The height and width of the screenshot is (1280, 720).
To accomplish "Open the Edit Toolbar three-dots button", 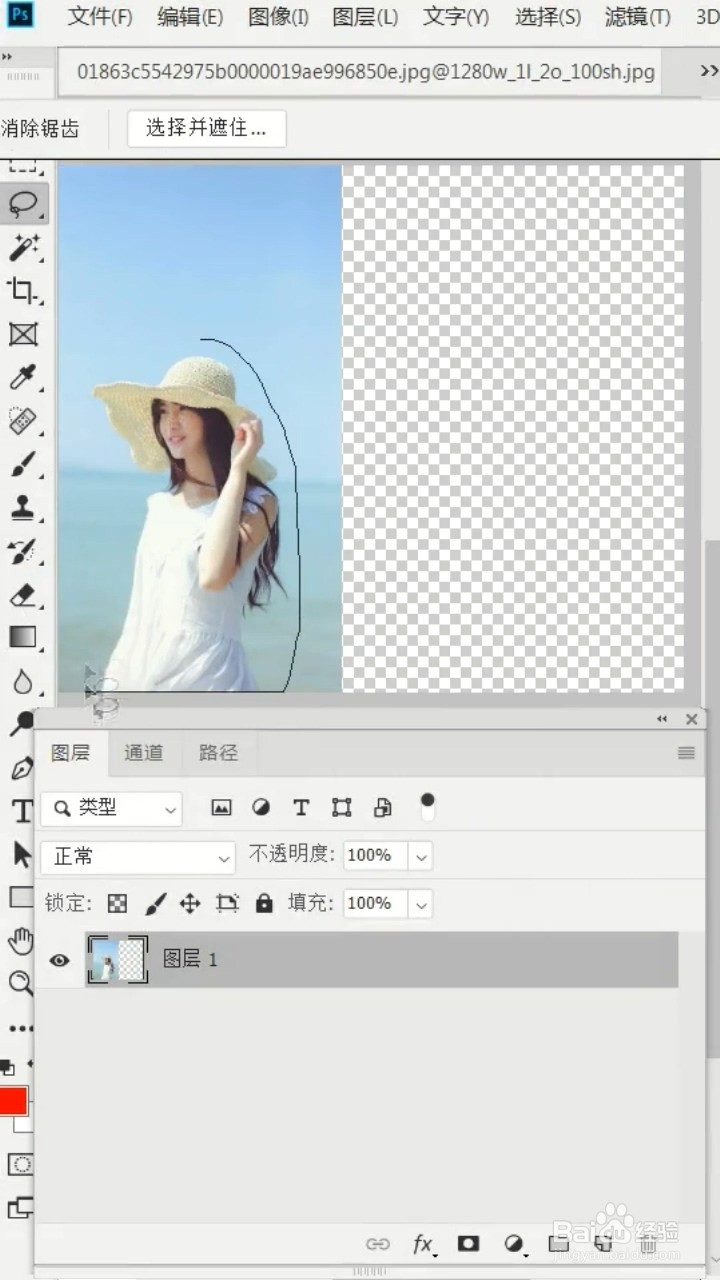I will pos(20,1028).
